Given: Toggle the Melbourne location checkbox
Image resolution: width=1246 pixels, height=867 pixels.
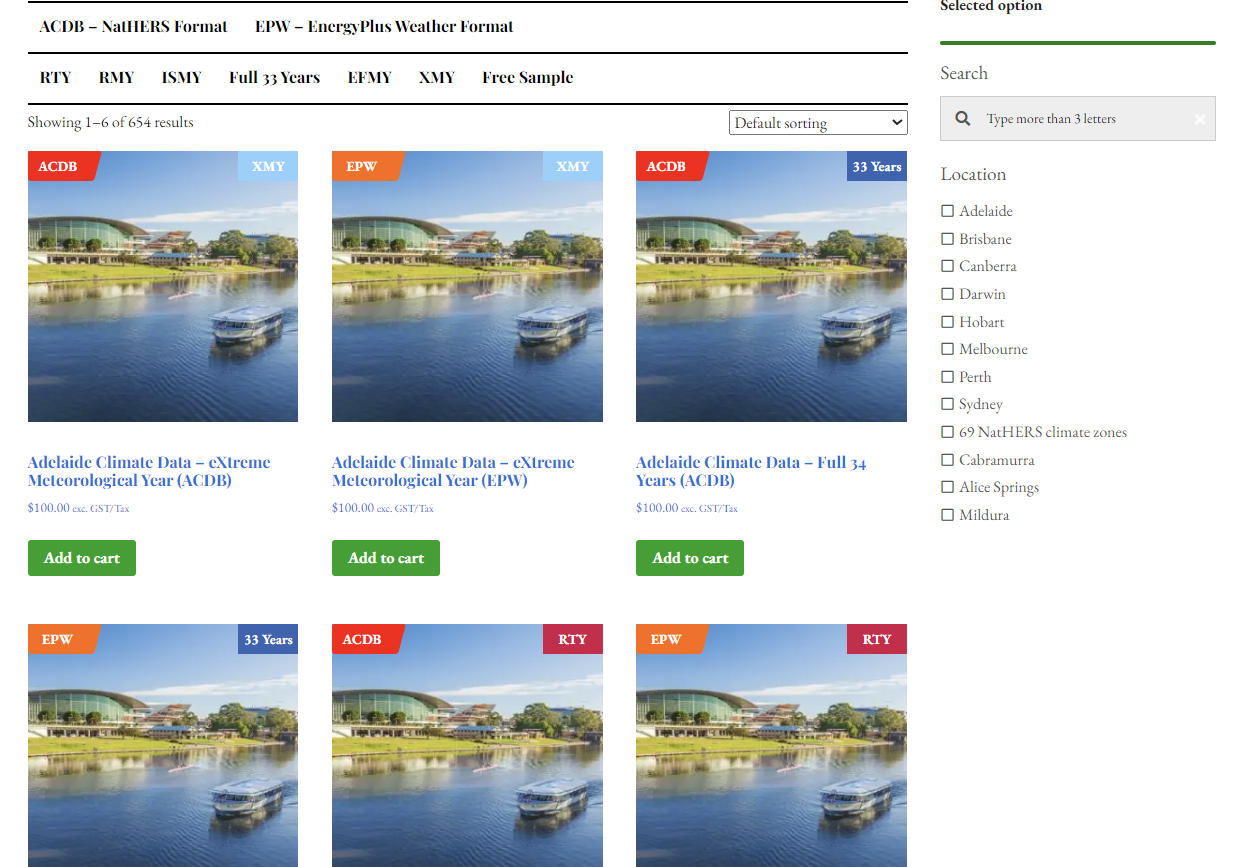Looking at the screenshot, I should (947, 349).
